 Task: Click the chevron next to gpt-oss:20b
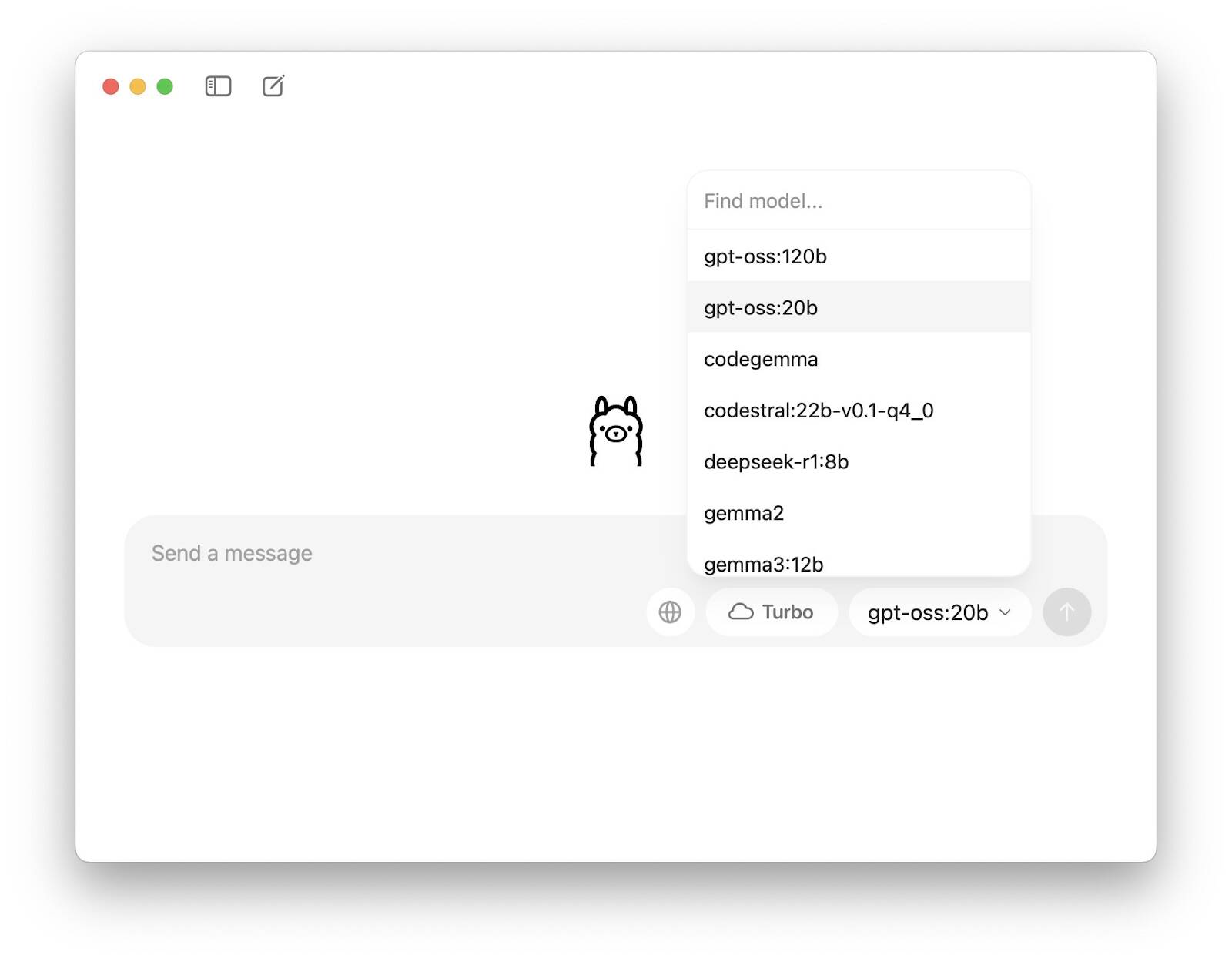1005,612
